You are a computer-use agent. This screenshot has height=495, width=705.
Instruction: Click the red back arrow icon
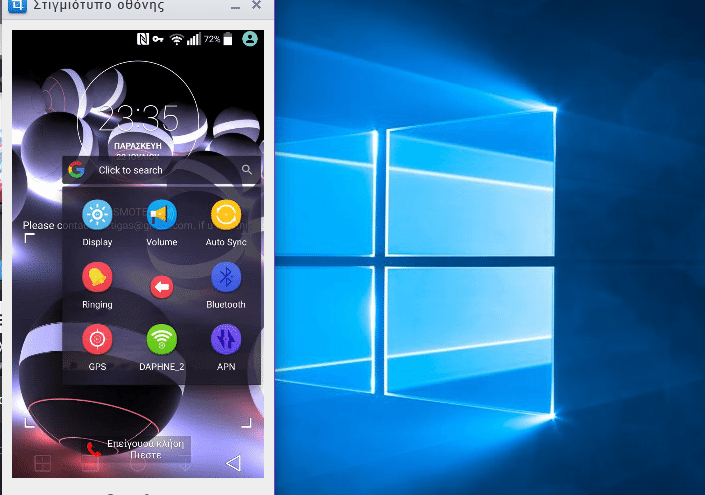point(161,286)
